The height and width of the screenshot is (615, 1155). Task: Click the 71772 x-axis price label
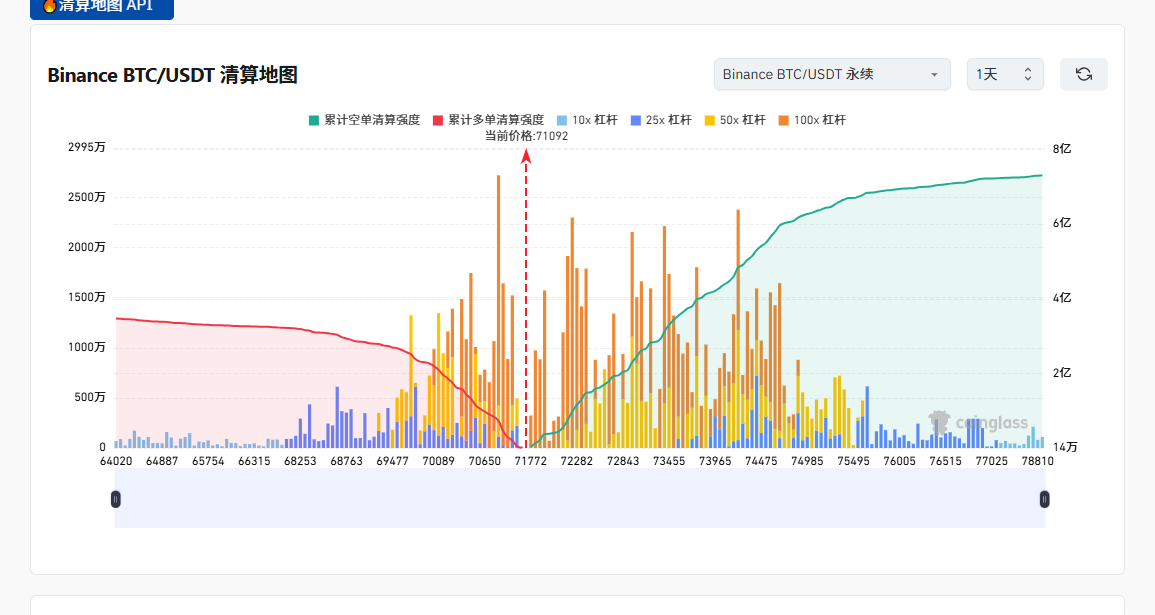point(530,461)
